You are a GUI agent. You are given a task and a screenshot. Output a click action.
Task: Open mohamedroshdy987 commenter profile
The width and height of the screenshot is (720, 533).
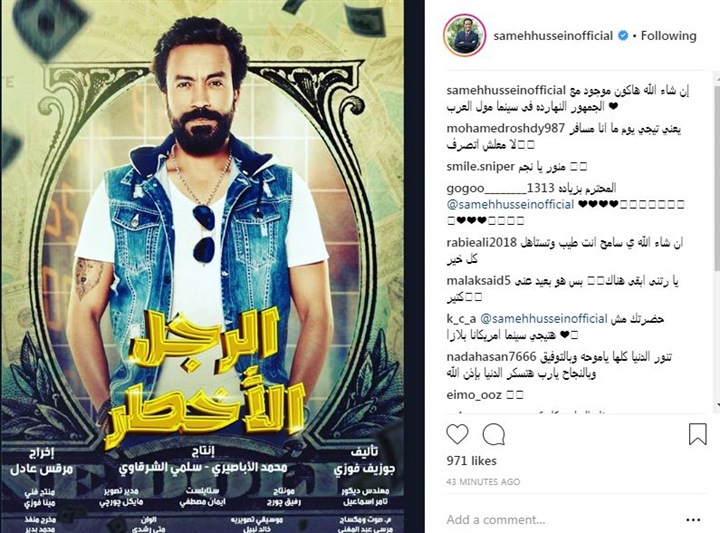click(x=506, y=129)
